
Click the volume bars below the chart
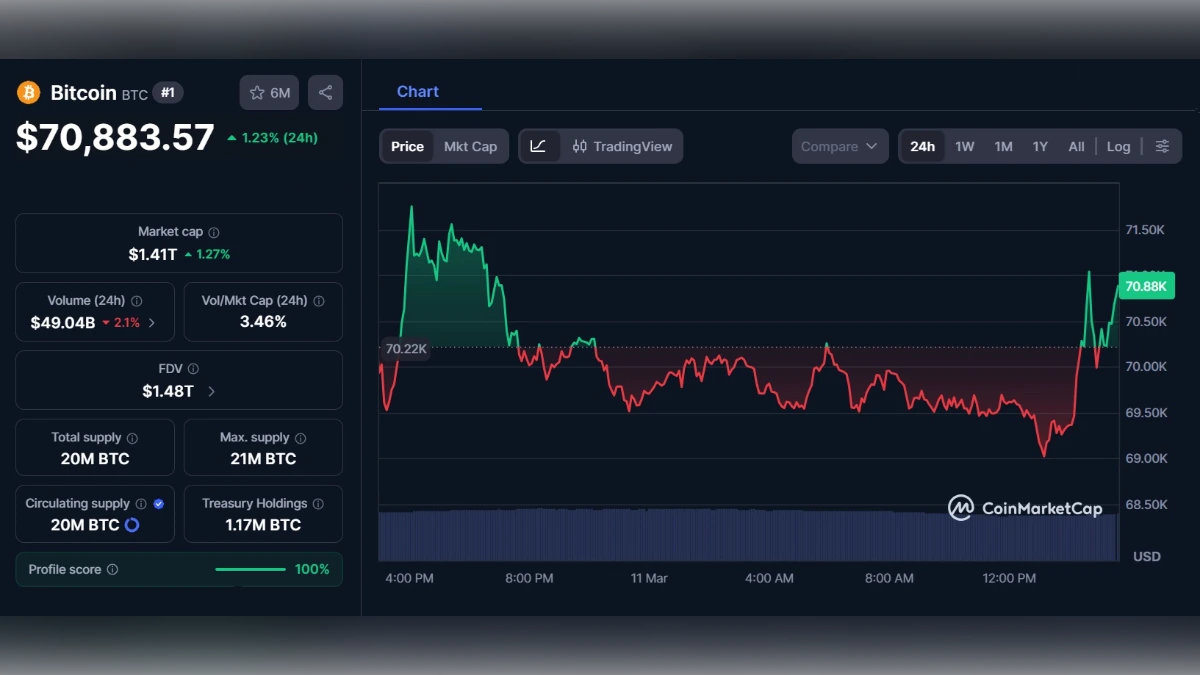click(x=700, y=537)
